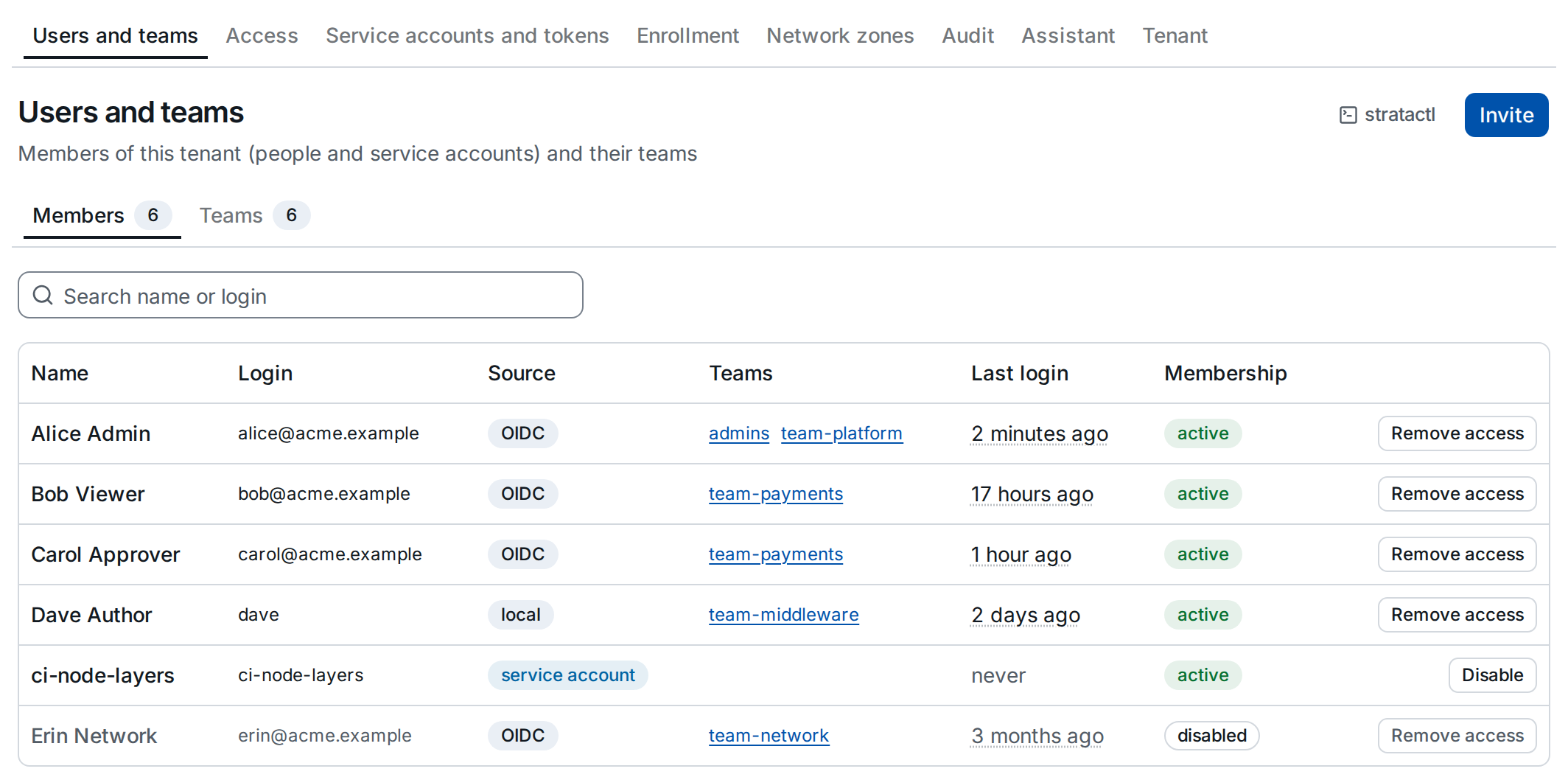
Task: Click the service account source badge
Action: point(567,675)
